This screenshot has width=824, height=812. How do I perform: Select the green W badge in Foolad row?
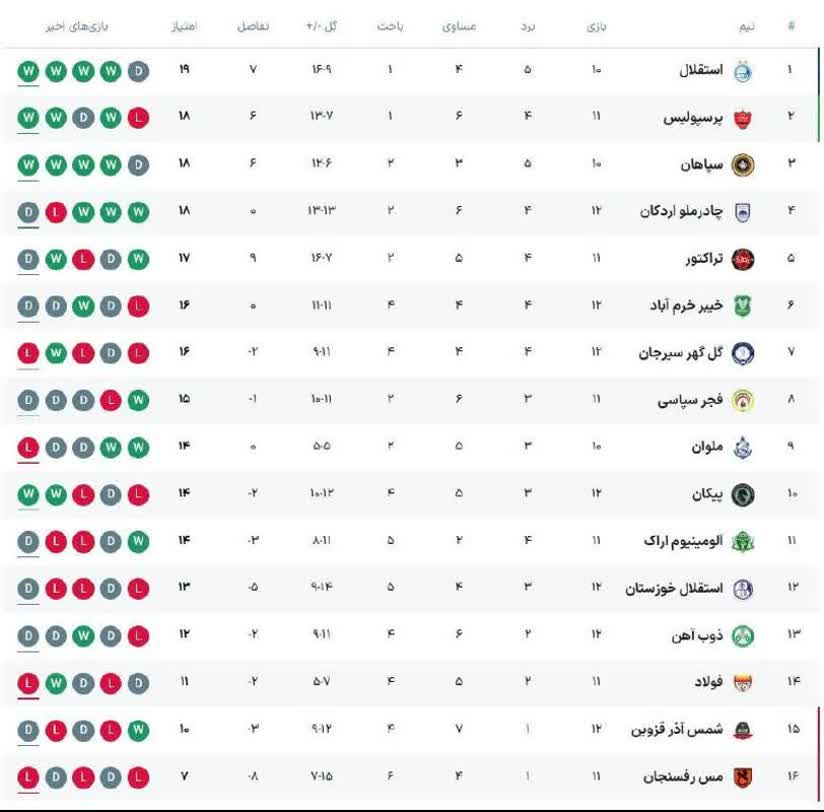(x=55, y=683)
